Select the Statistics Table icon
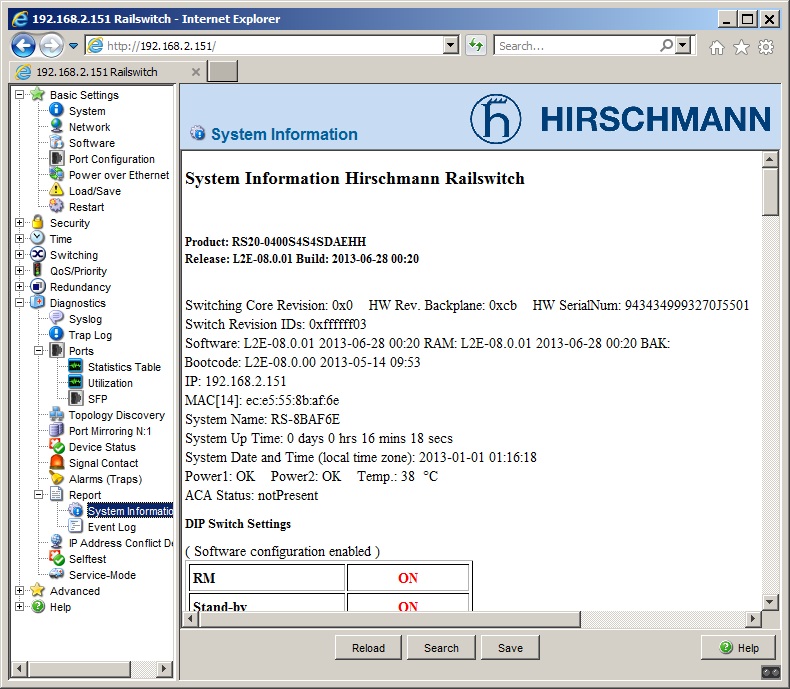The image size is (790, 689). tap(76, 367)
